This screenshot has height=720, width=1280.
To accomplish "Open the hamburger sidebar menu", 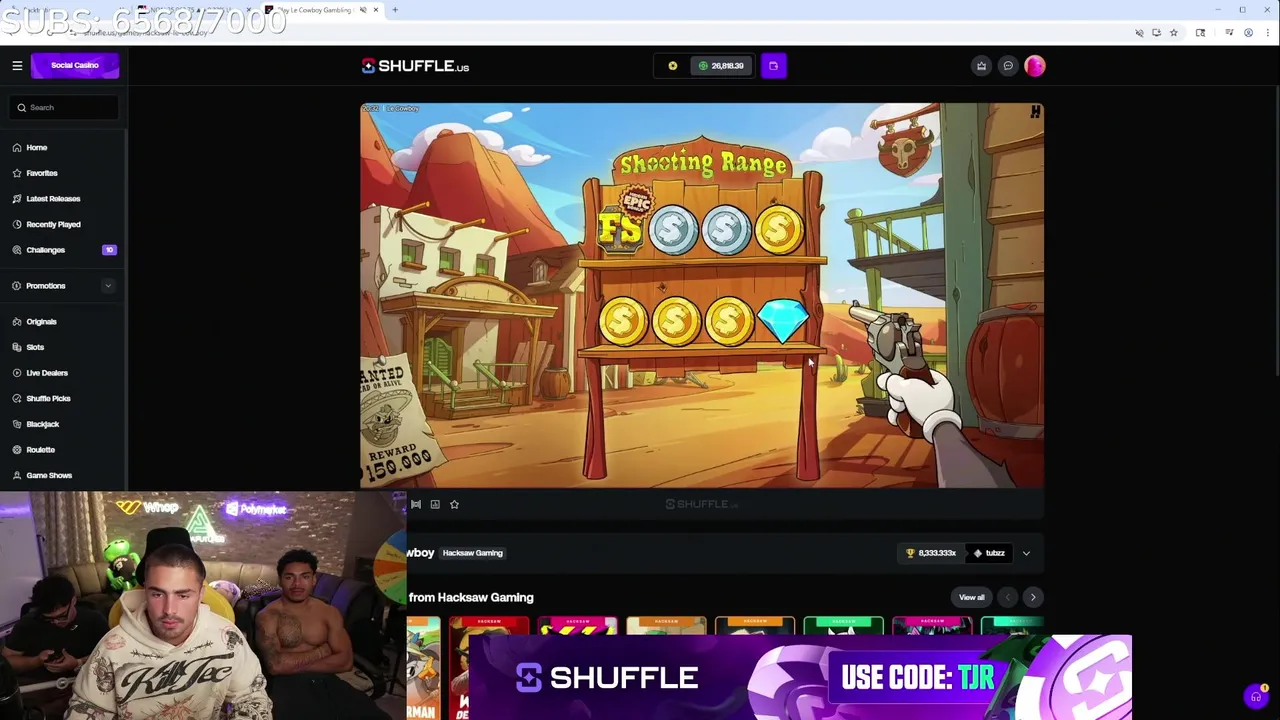I will (x=17, y=66).
